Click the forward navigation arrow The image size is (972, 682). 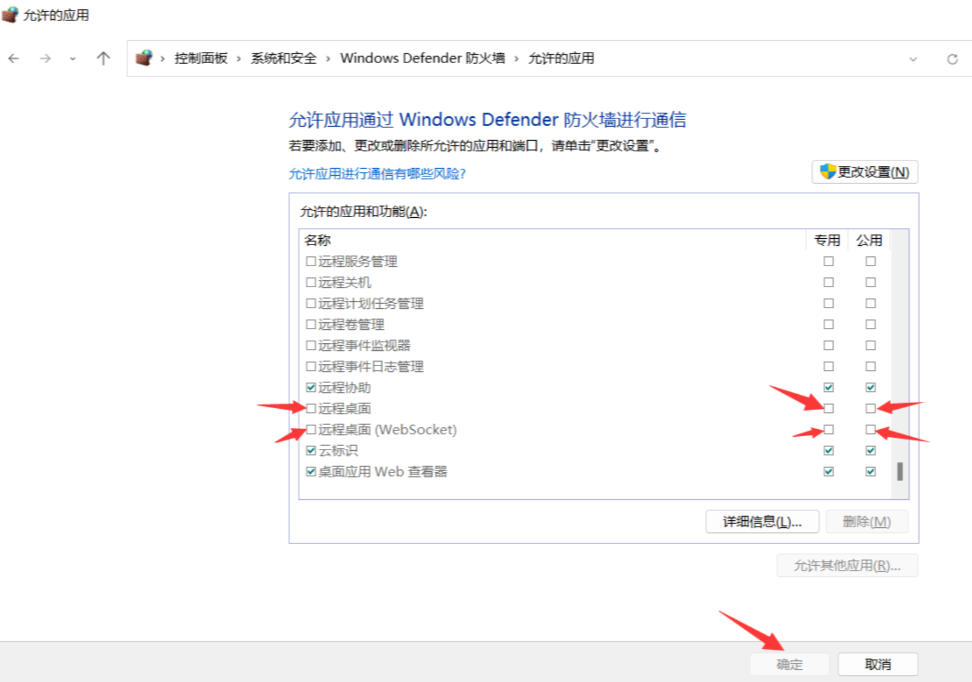(45, 59)
